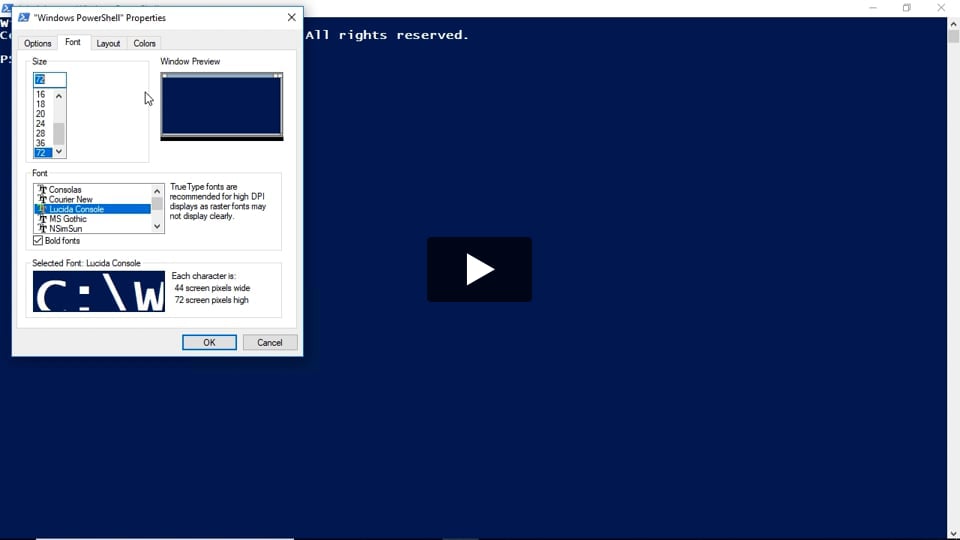Close the Properties dialog with the X
Viewport: 960px width, 540px height.
coord(291,17)
